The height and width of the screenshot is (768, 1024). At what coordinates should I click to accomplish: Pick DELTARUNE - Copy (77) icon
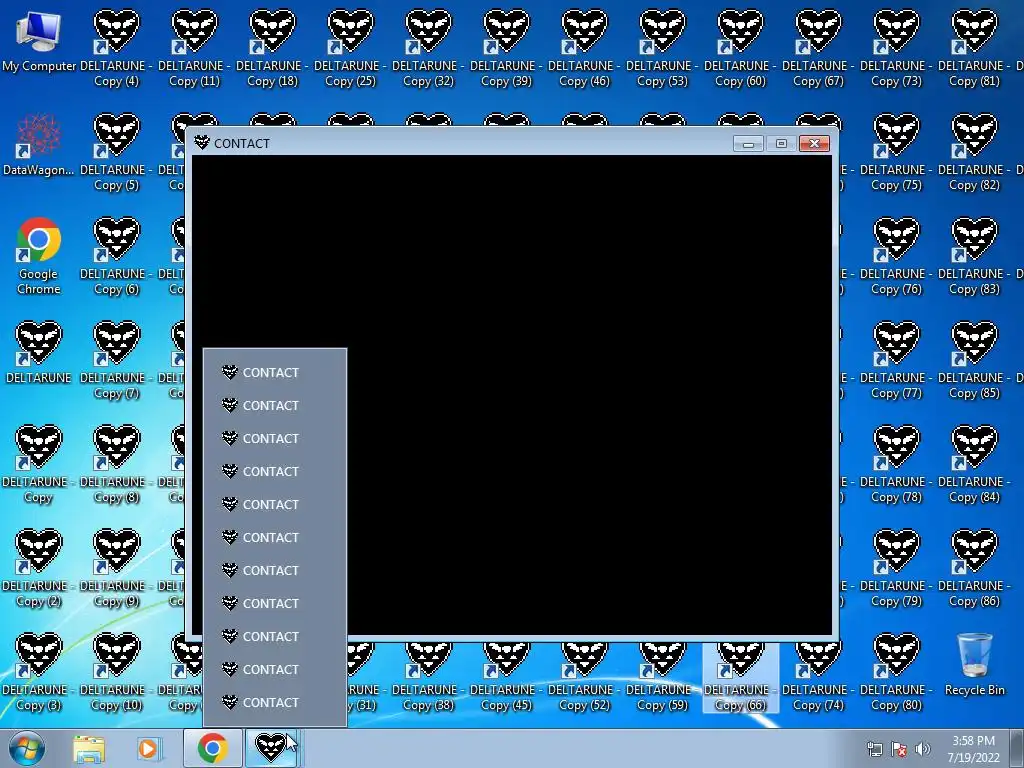click(896, 360)
